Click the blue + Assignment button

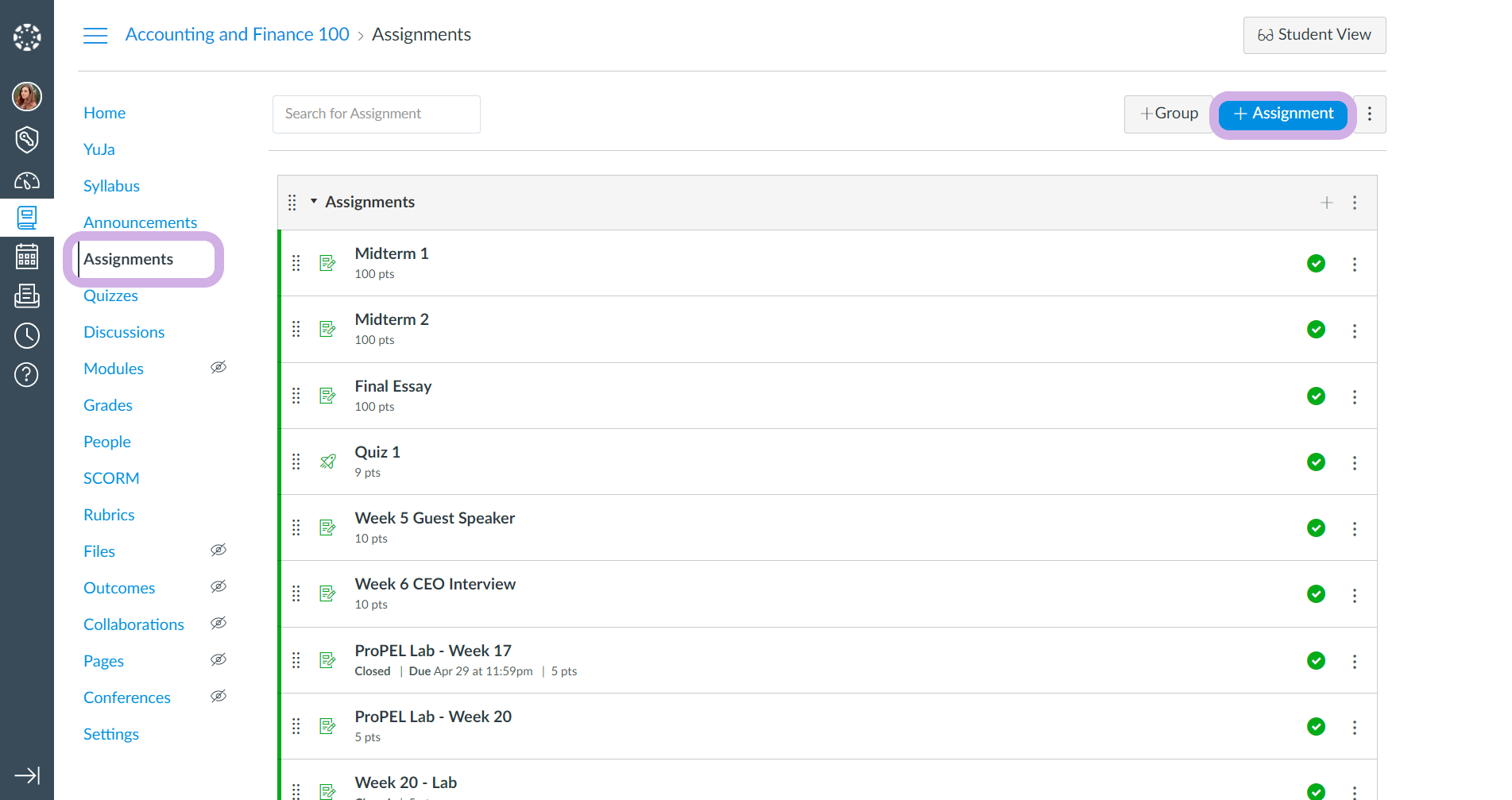1282,114
